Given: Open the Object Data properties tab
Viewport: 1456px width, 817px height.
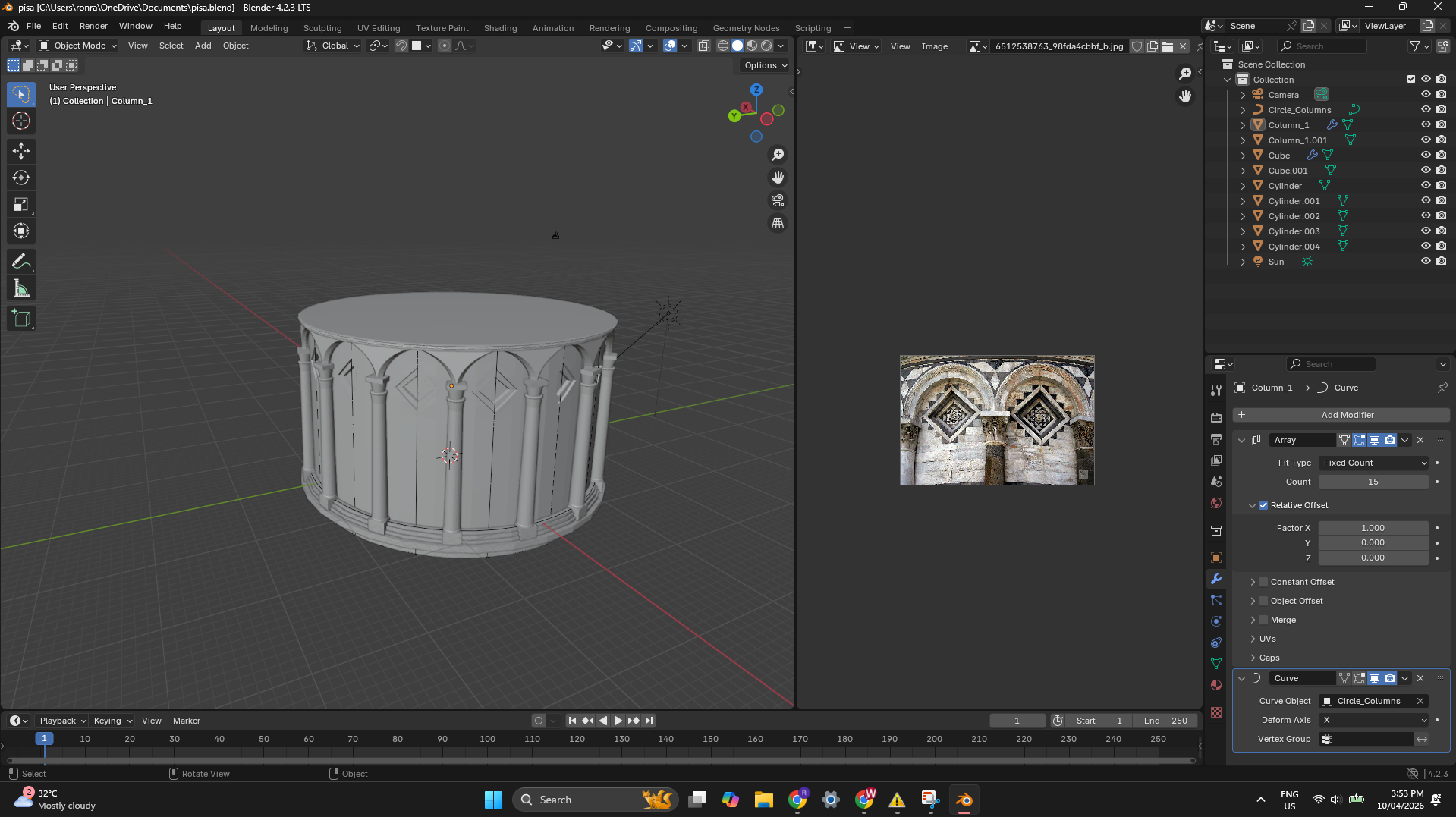Looking at the screenshot, I should pyautogui.click(x=1216, y=664).
